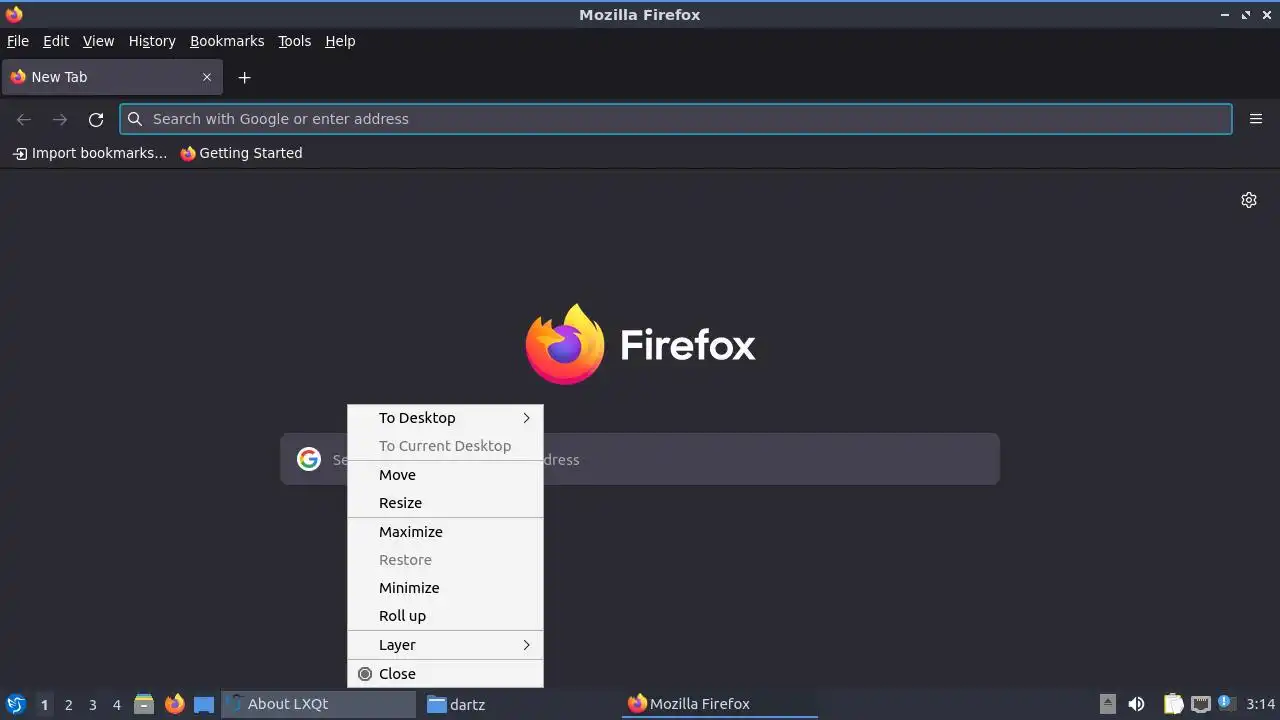Open the Edit menu

[x=56, y=41]
